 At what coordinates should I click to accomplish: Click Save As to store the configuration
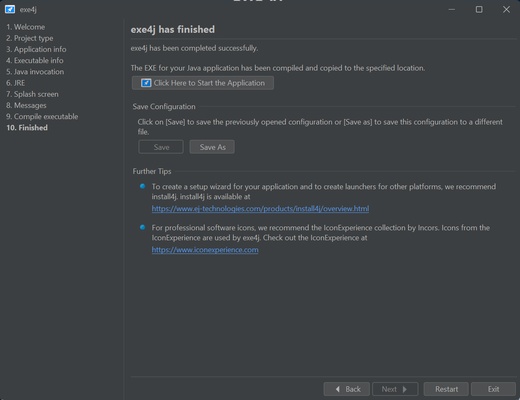(x=212, y=147)
